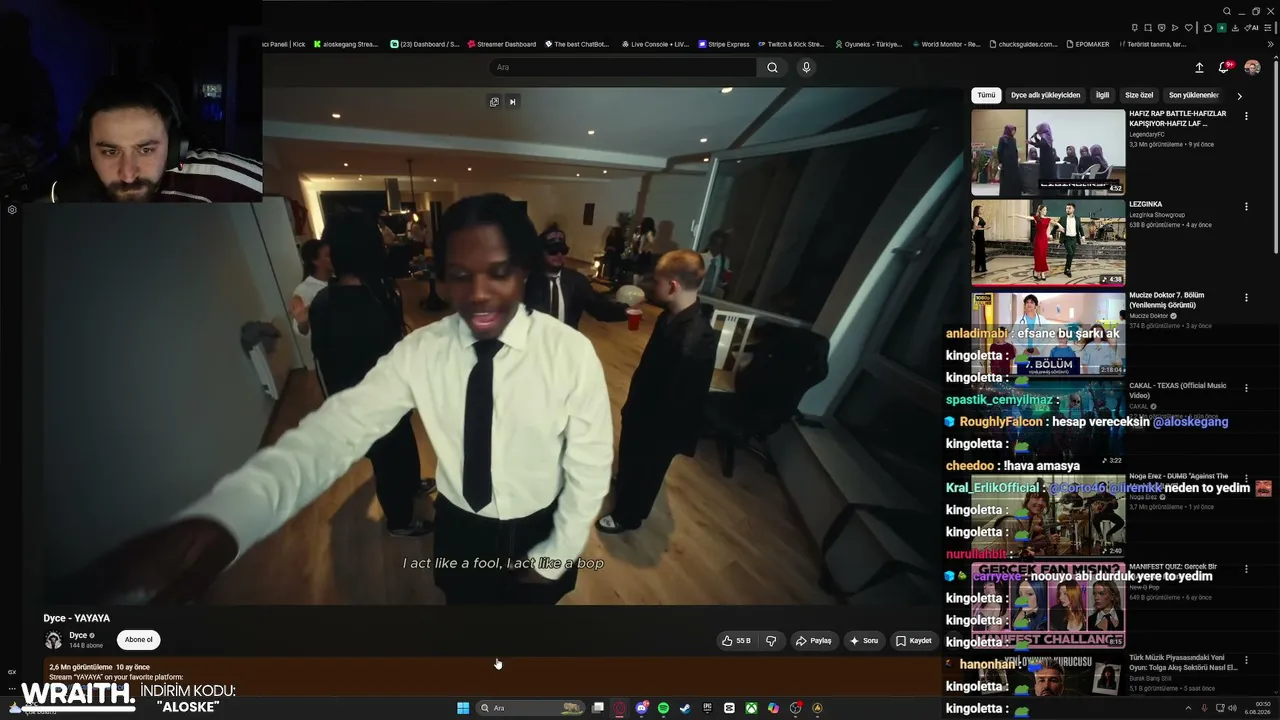Open Epic Games Launcher from the taskbar
Viewport: 1280px width, 720px height.
pos(707,708)
